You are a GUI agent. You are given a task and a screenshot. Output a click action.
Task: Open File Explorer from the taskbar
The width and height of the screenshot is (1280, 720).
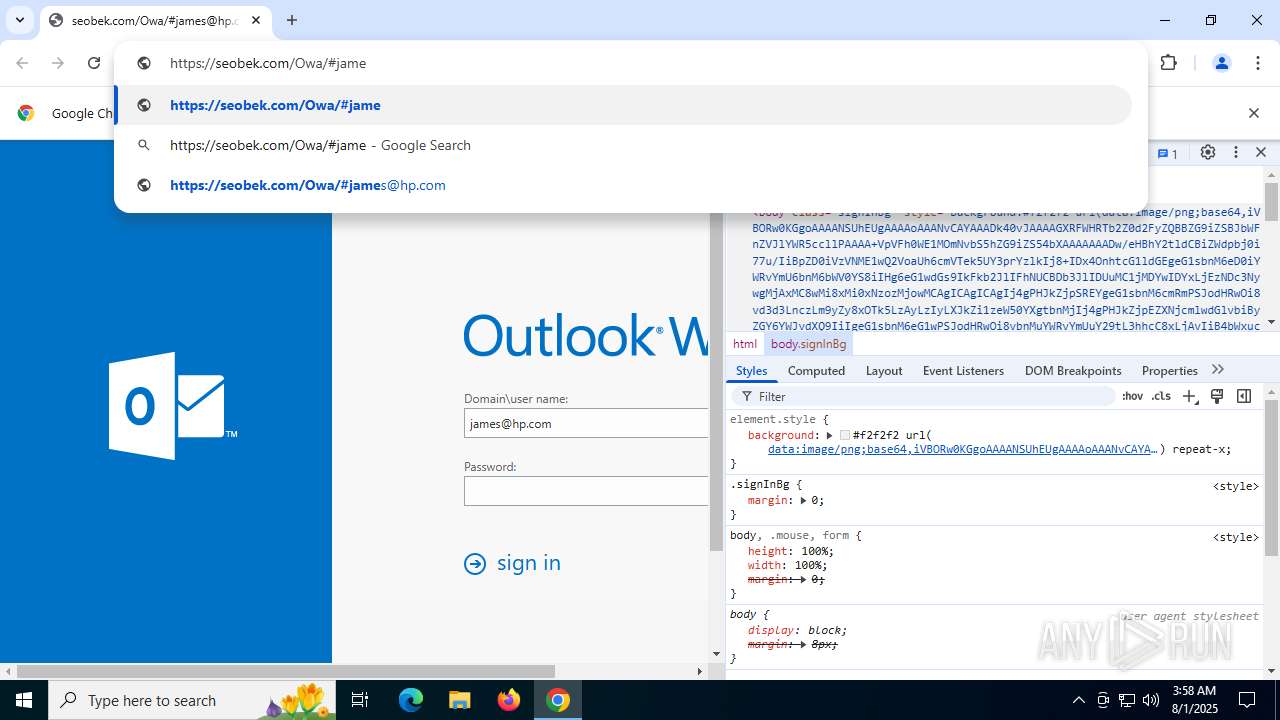click(x=460, y=700)
